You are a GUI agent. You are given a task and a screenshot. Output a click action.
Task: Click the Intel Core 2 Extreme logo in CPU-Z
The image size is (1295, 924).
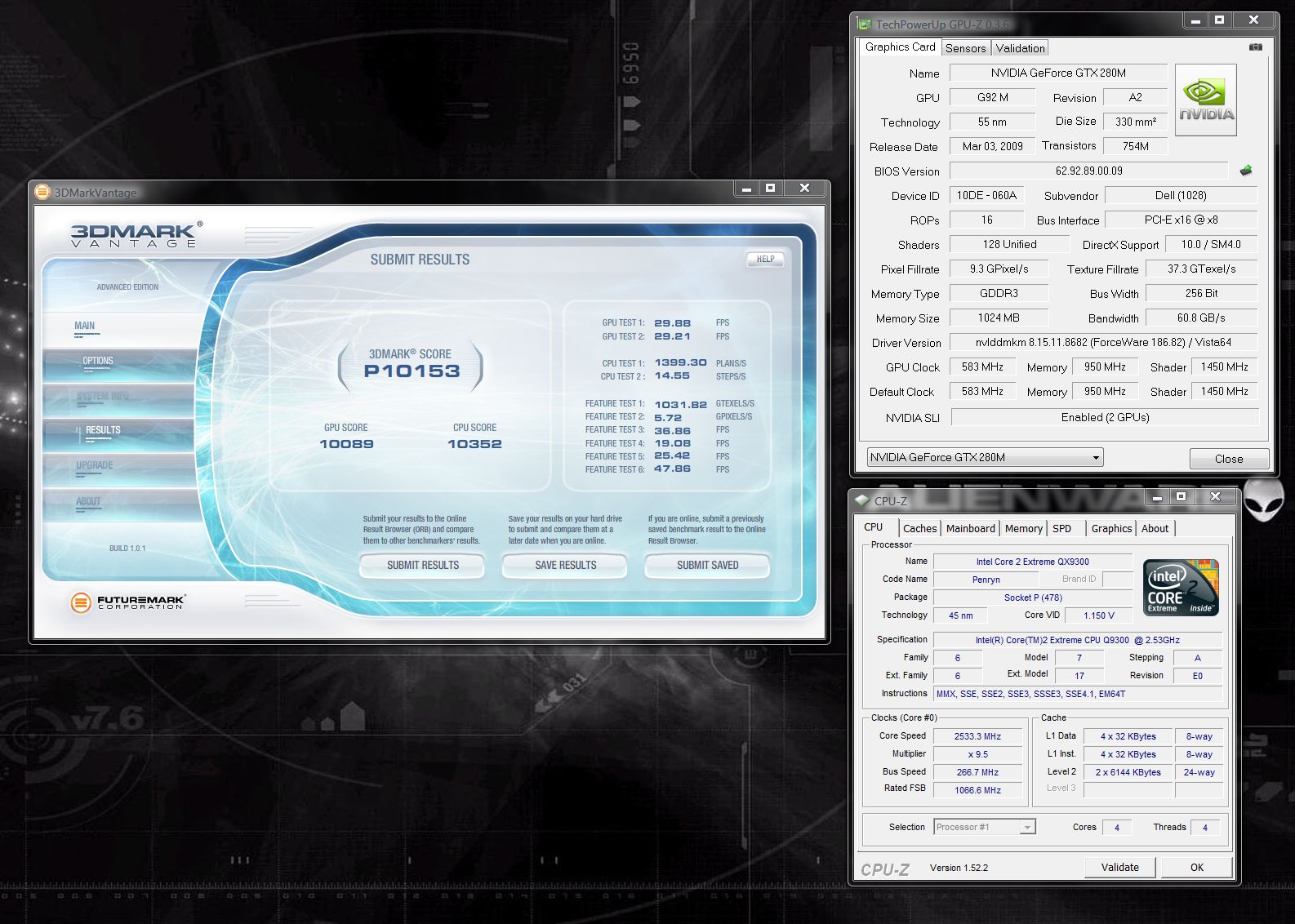tap(1181, 588)
